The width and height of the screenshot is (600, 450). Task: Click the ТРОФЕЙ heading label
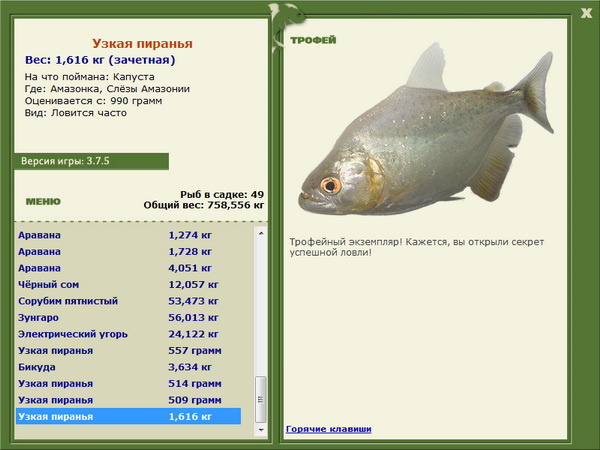coord(313,40)
